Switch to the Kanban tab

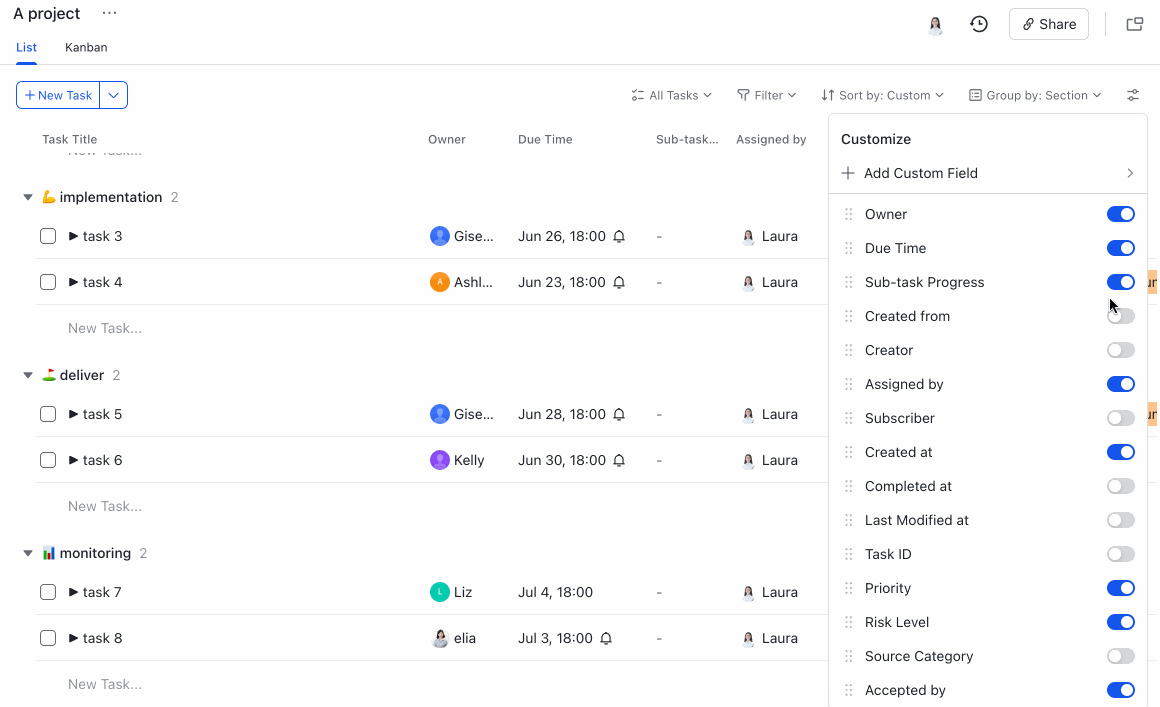click(86, 47)
